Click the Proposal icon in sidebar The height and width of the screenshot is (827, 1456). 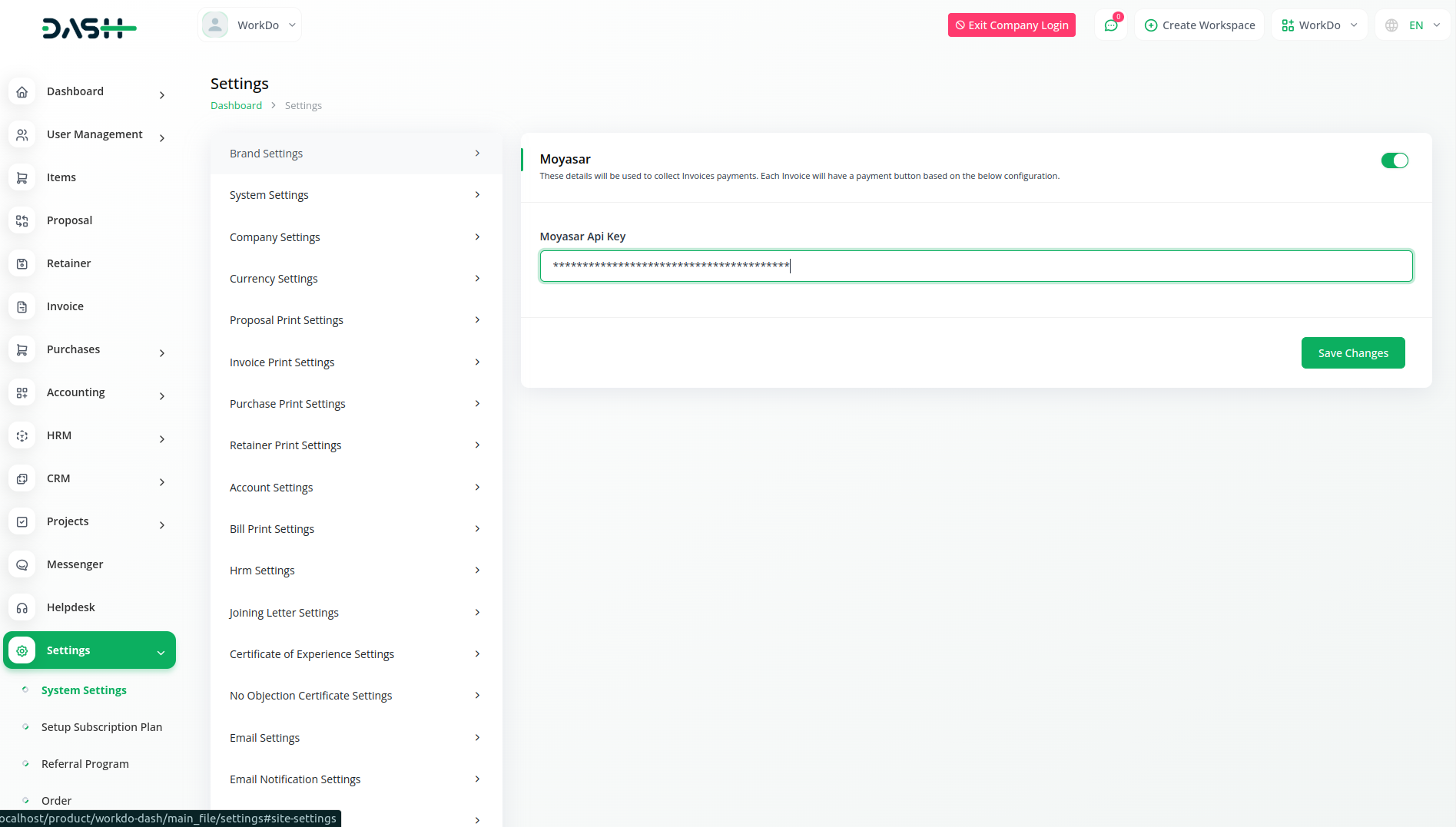(x=22, y=221)
